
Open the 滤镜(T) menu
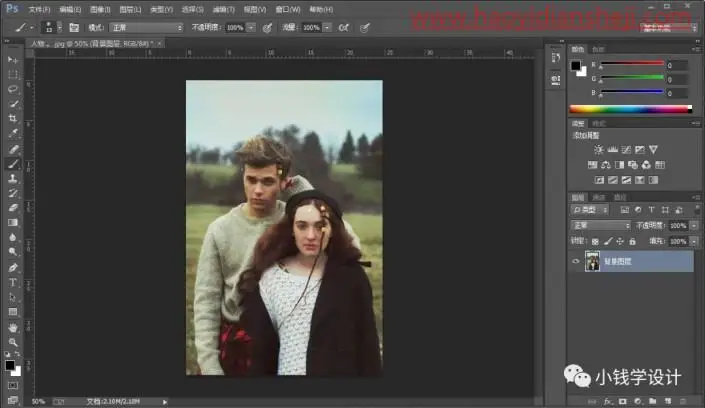pos(223,9)
